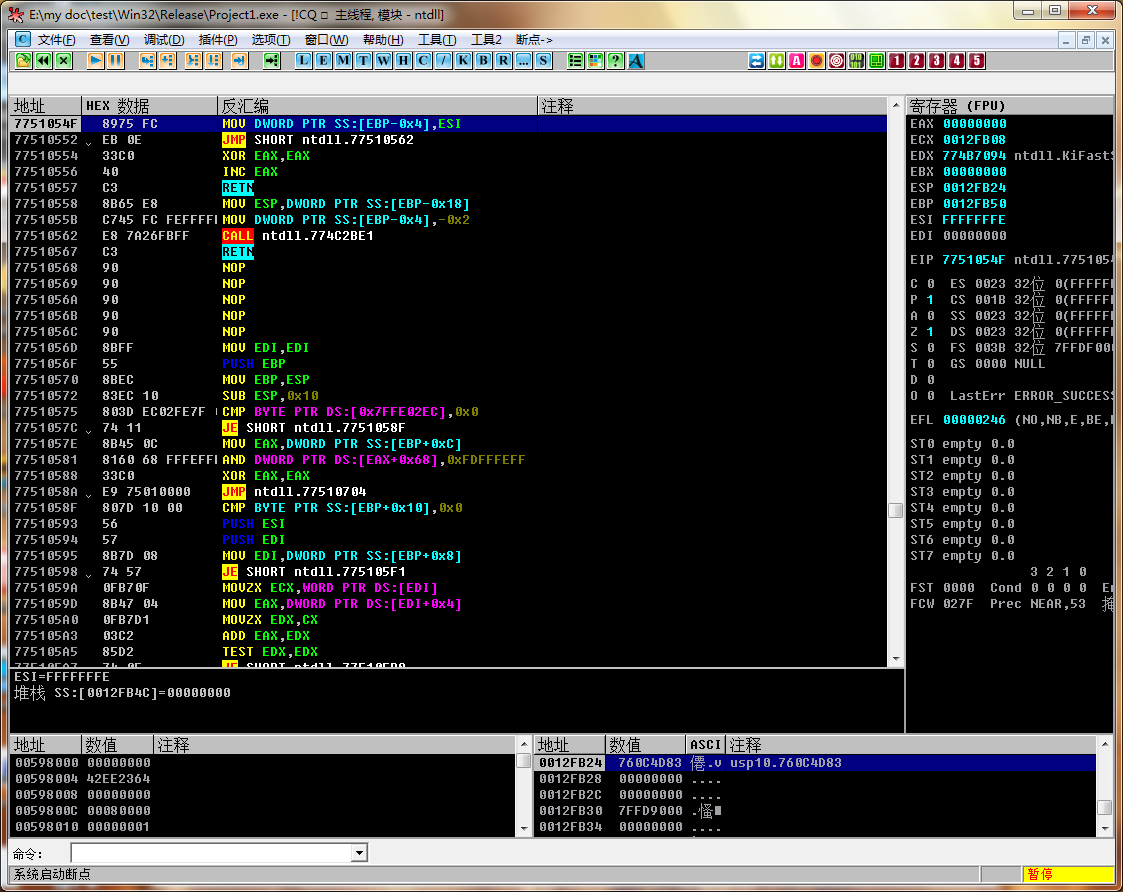Open the Log window with L icon
Image resolution: width=1123 pixels, height=892 pixels.
(x=304, y=61)
